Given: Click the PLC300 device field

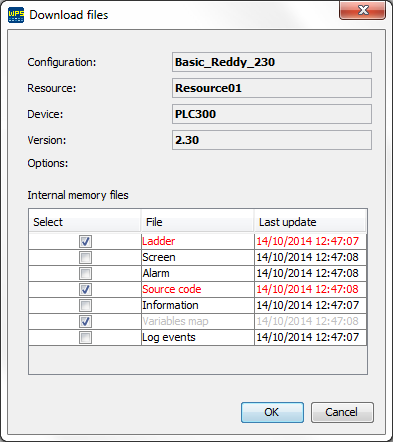Looking at the screenshot, I should (272, 114).
